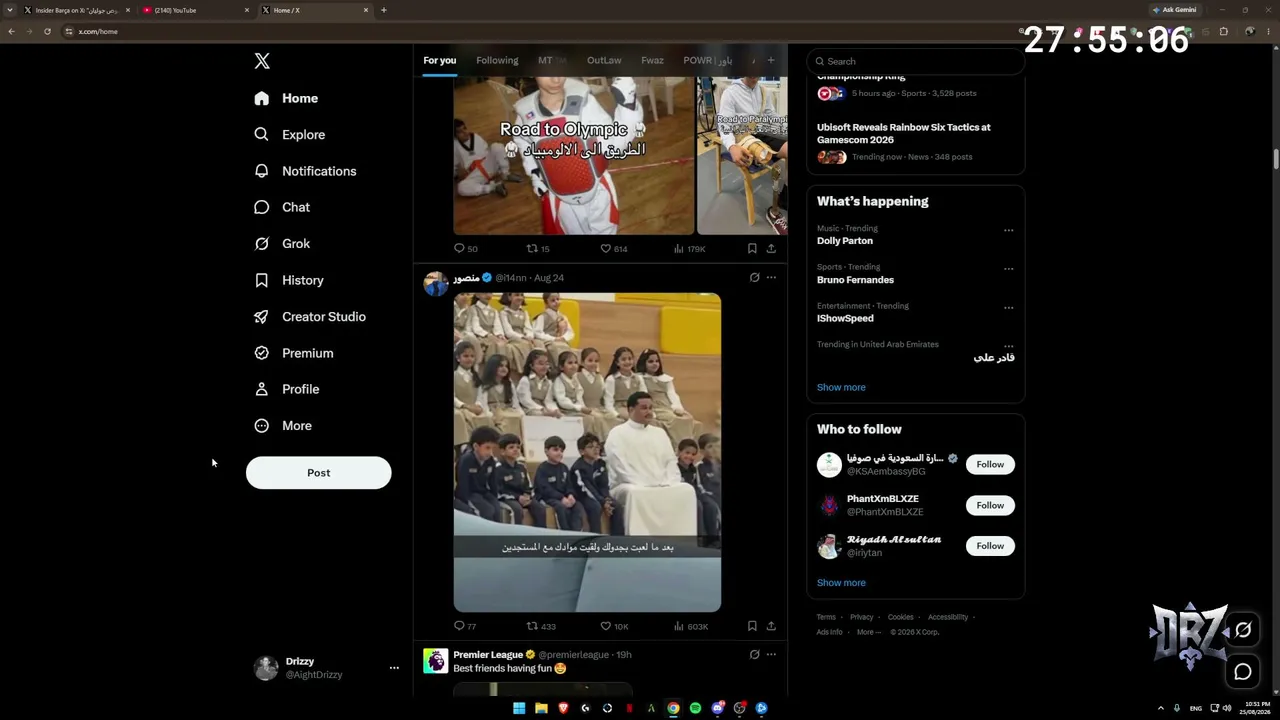This screenshot has width=1280, height=720.
Task: Follow PhantXmBLXZE
Action: [x=990, y=505]
